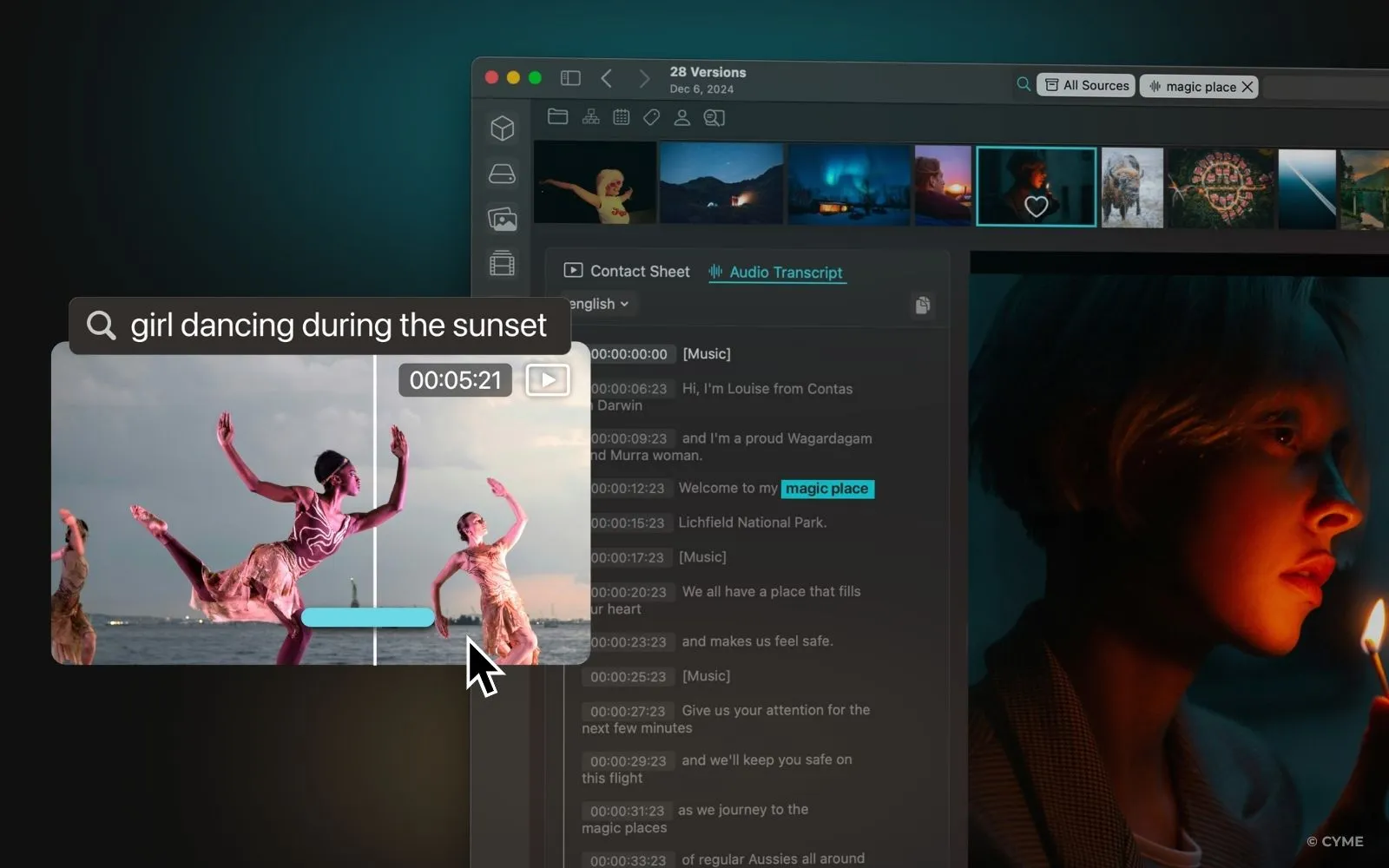
Task: Open the photos library sidebar icon
Action: point(503,219)
